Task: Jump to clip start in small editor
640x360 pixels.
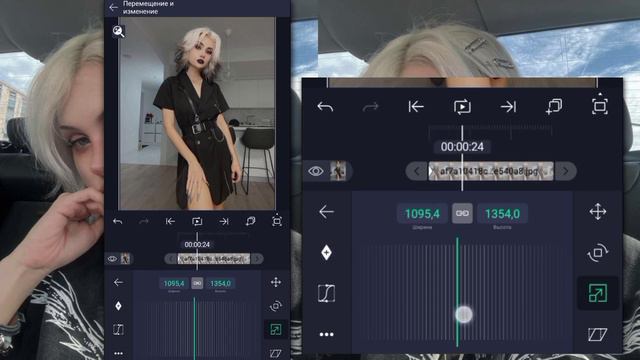Action: (x=170, y=221)
